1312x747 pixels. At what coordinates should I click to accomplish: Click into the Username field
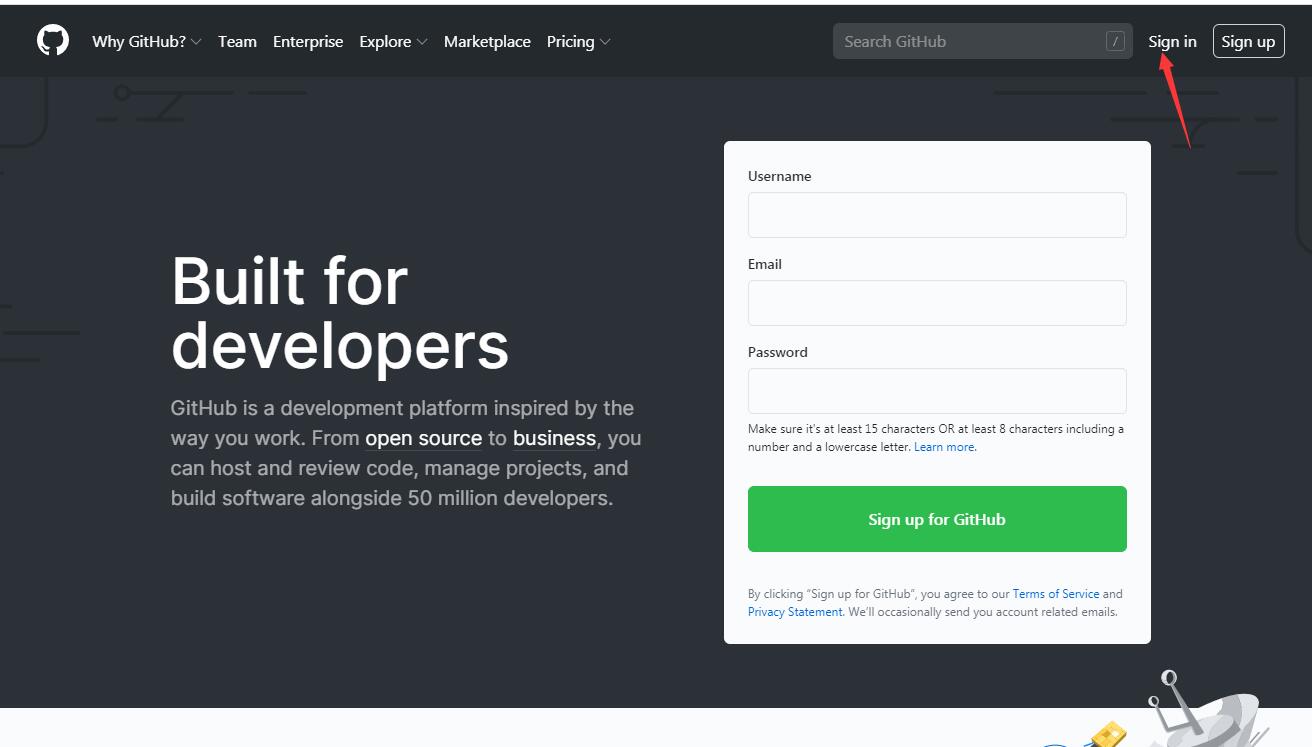click(937, 215)
